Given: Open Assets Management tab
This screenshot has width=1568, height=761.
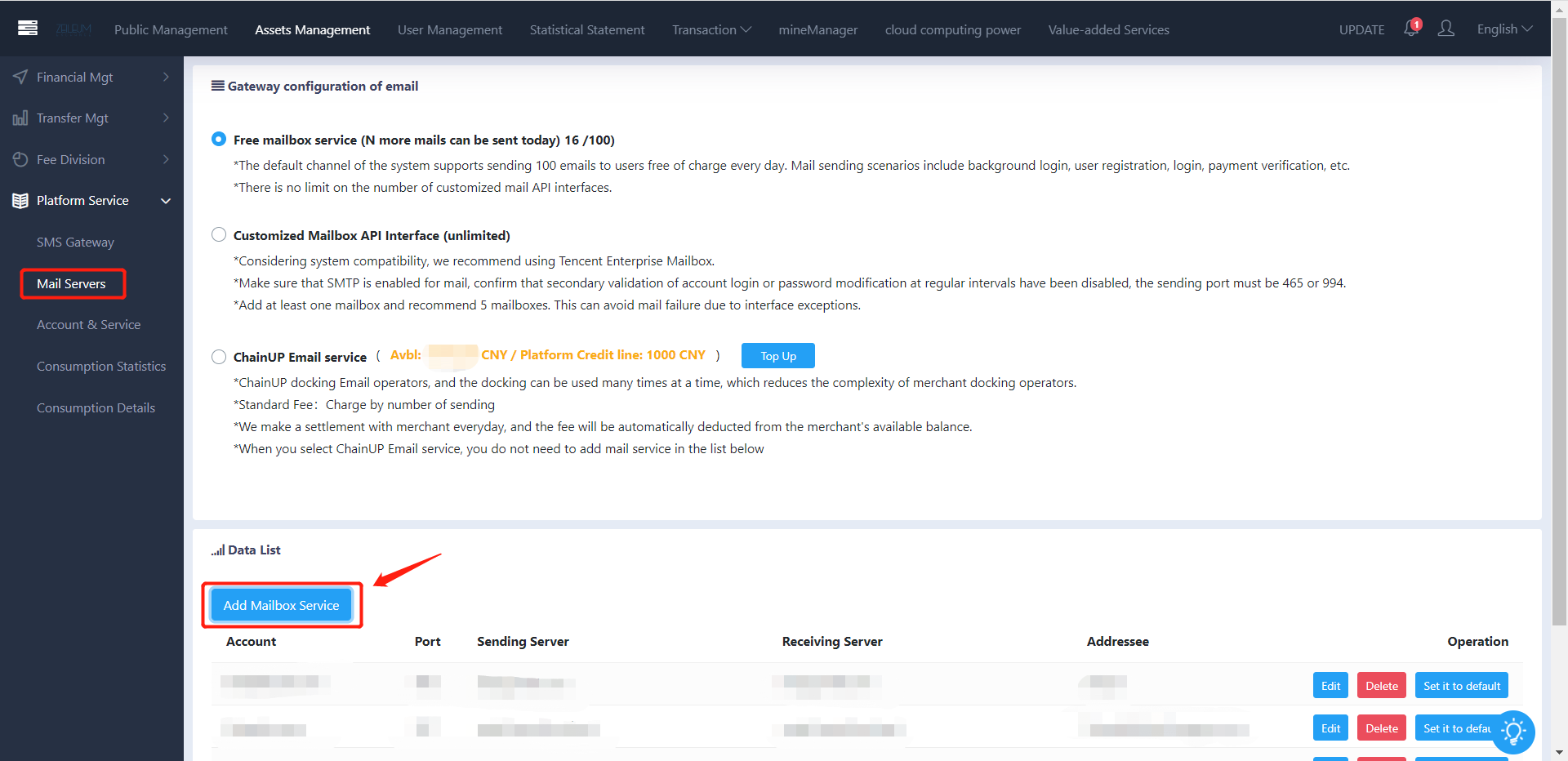Looking at the screenshot, I should point(312,29).
